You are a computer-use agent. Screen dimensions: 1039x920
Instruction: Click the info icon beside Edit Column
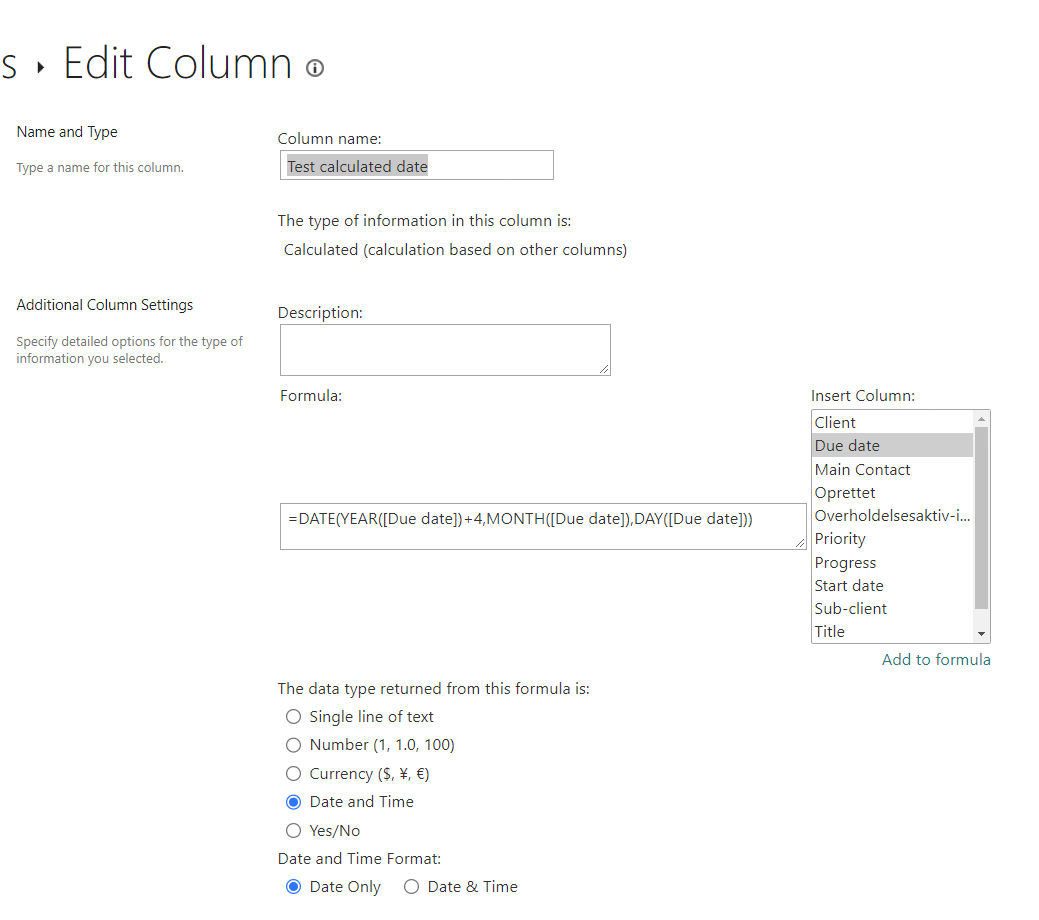314,68
